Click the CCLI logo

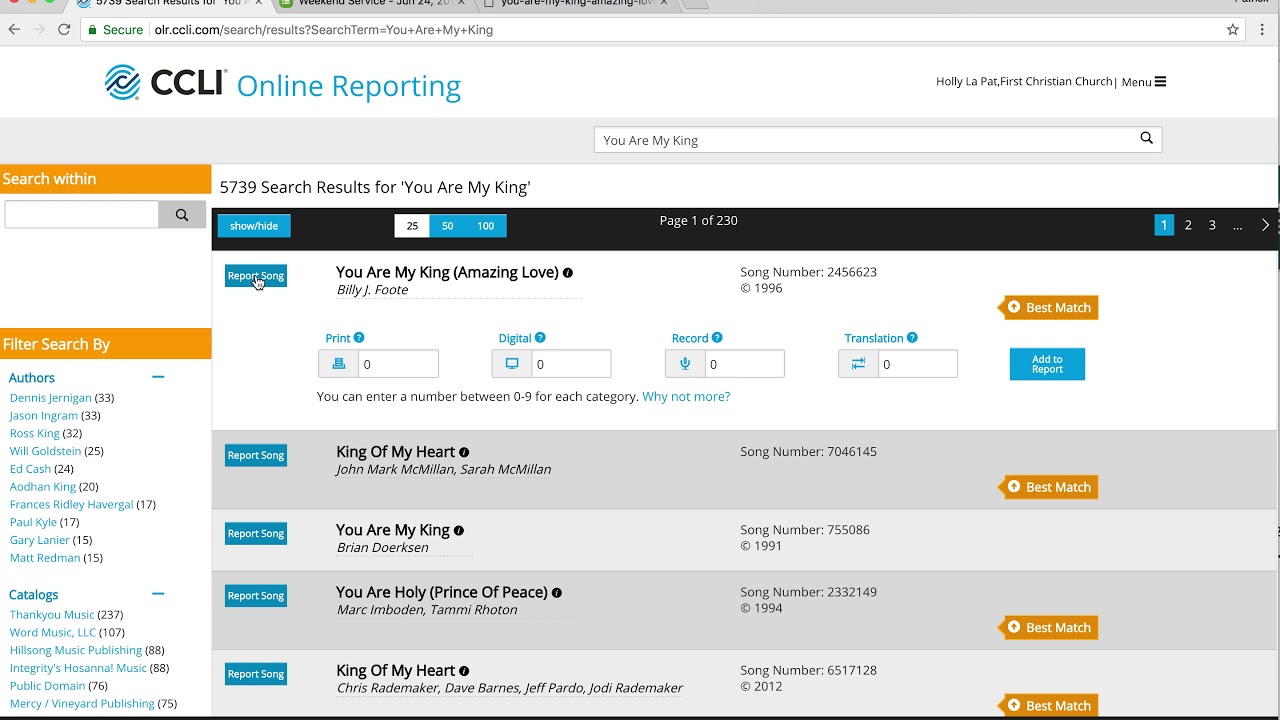(166, 83)
